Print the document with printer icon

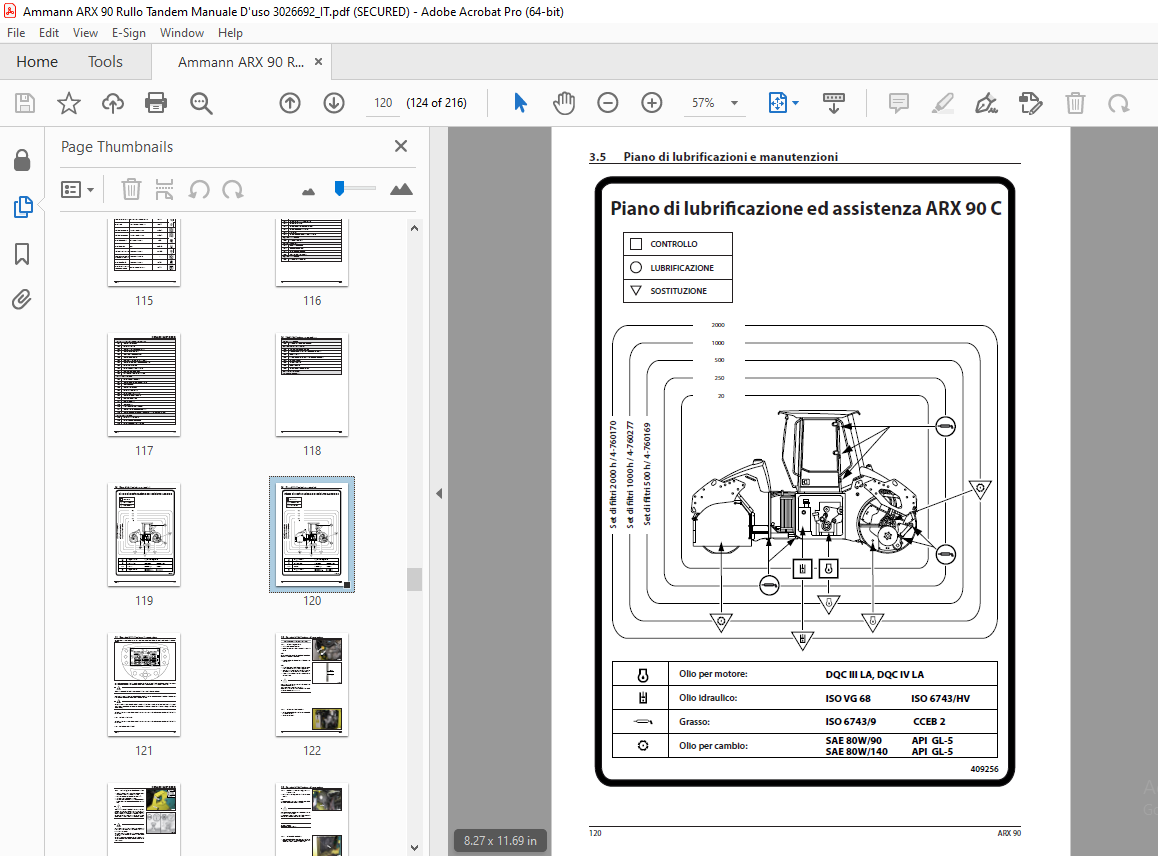click(156, 103)
